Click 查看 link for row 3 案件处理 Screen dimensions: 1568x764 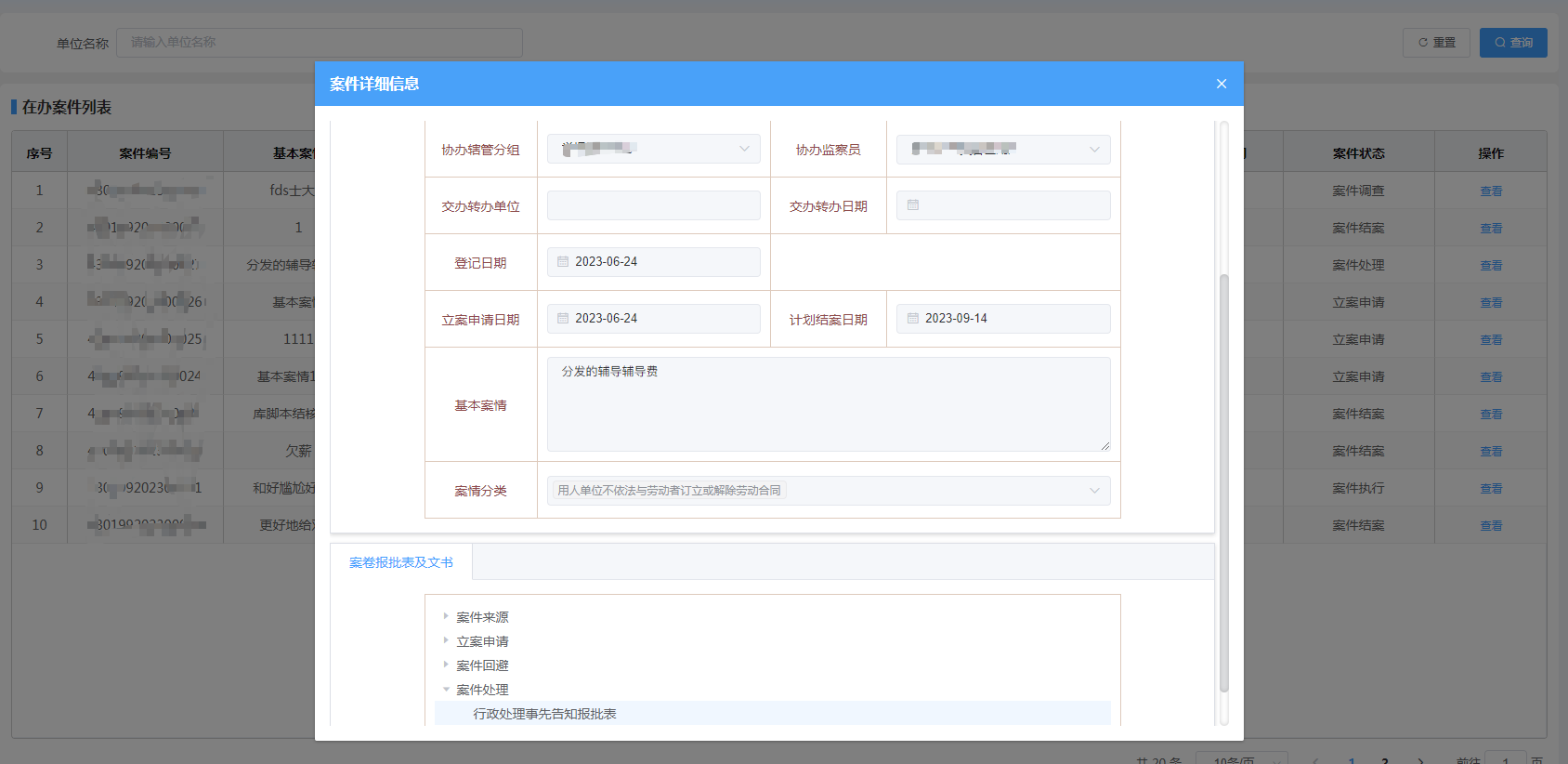coord(1491,265)
